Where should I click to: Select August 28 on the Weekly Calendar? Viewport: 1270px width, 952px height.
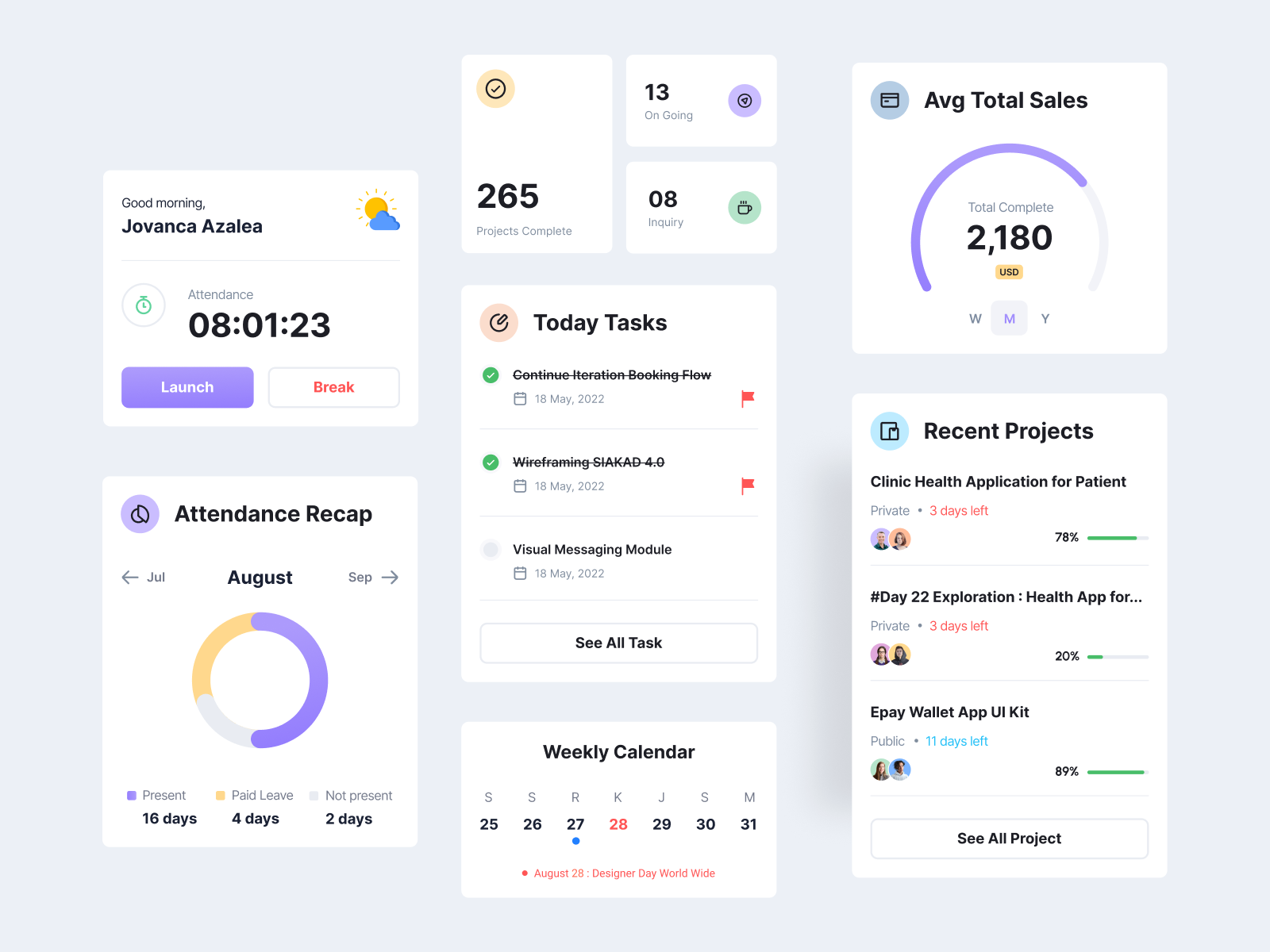click(x=618, y=823)
